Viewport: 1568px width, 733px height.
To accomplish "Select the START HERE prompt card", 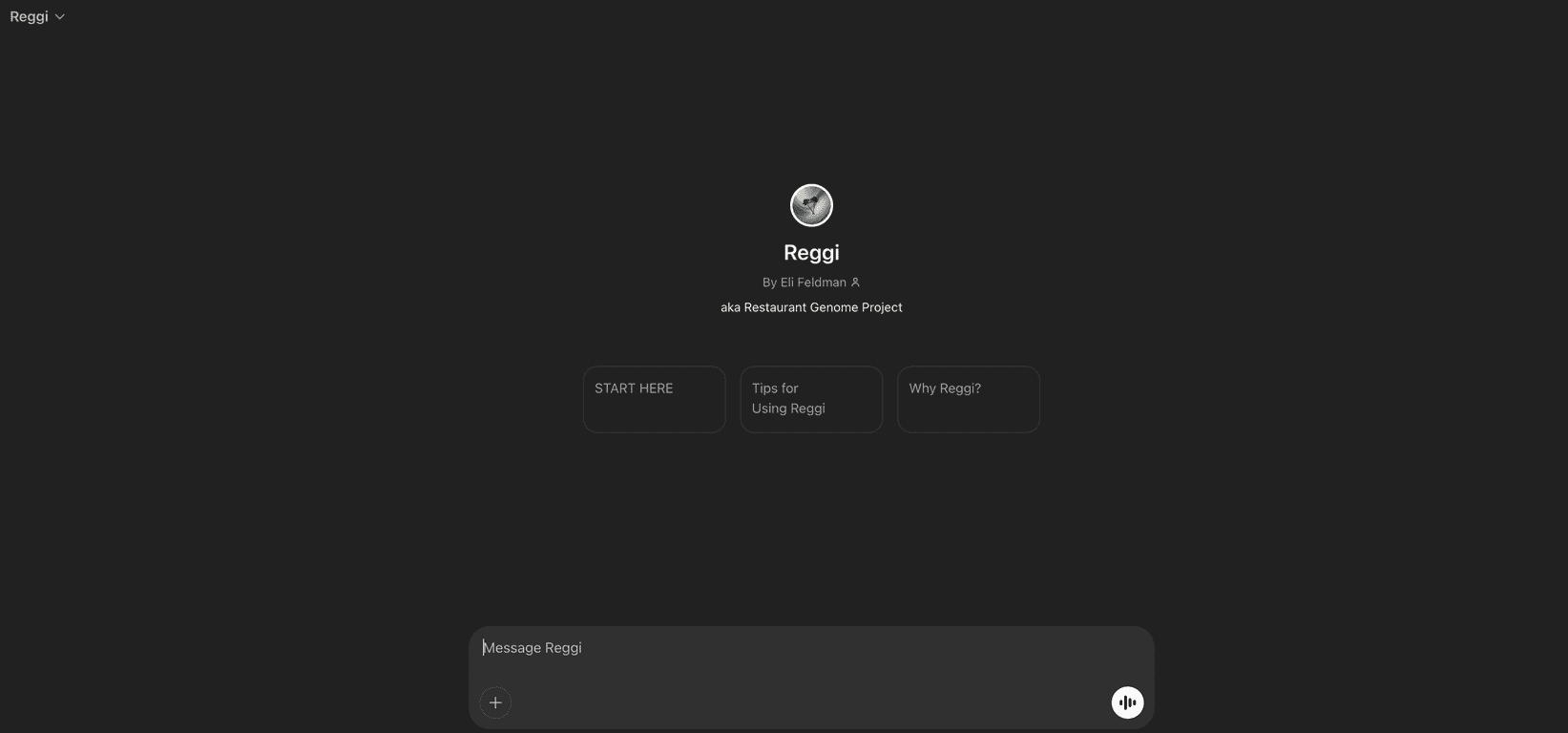I will (654, 399).
